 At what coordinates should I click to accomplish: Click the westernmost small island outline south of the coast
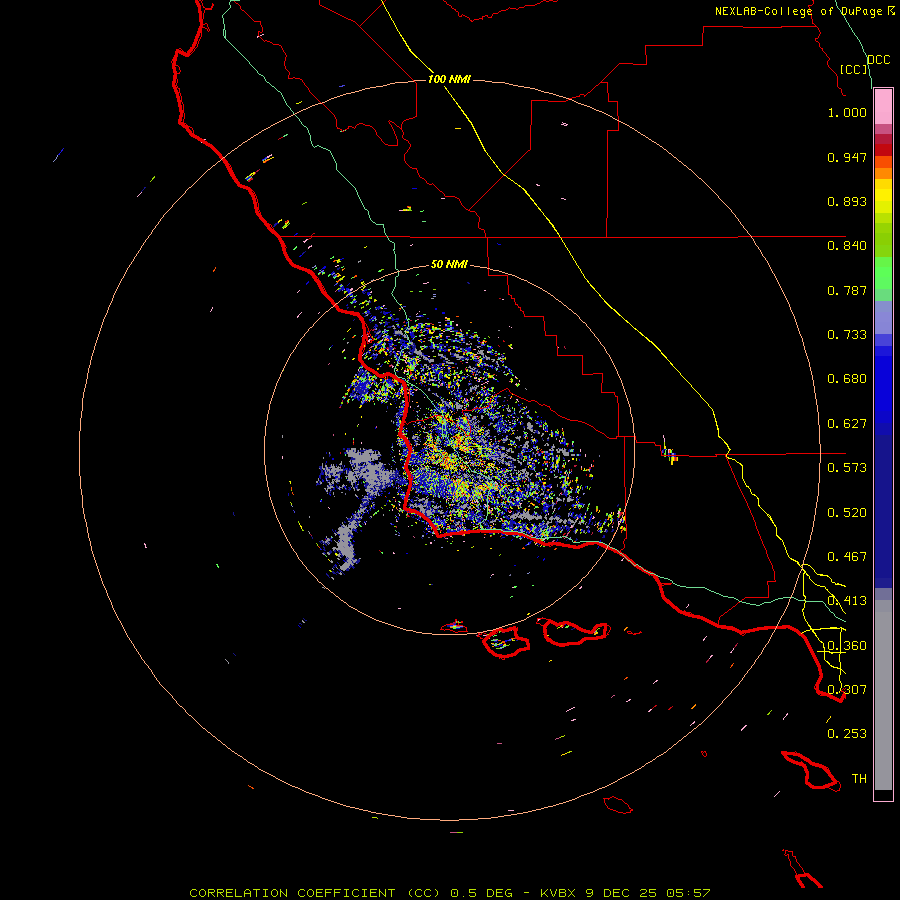(453, 626)
